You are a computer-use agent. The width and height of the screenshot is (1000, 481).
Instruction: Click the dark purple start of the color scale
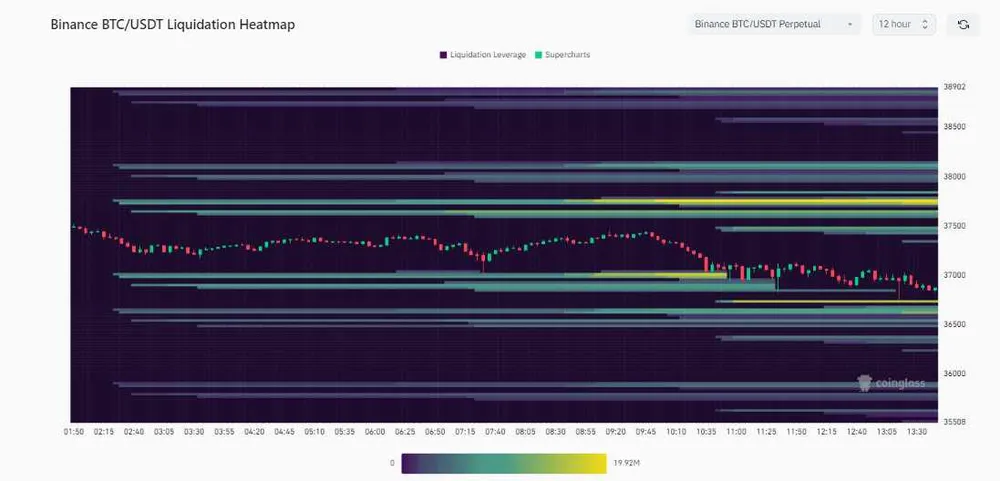tap(409, 463)
